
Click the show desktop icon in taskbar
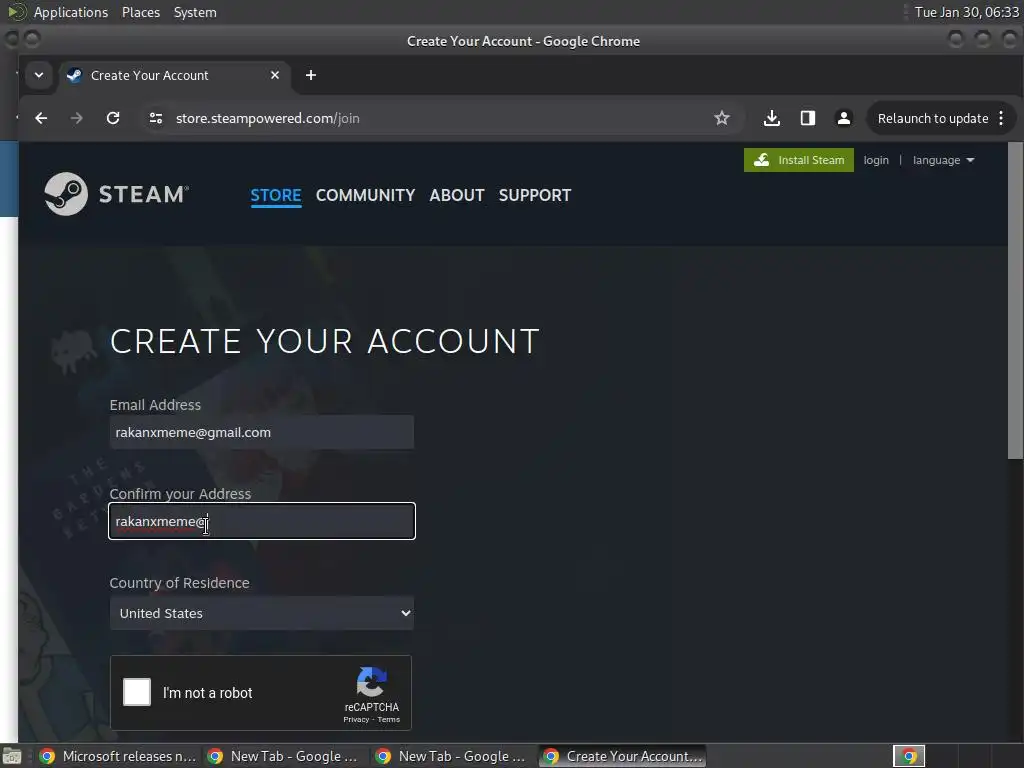pos(12,756)
